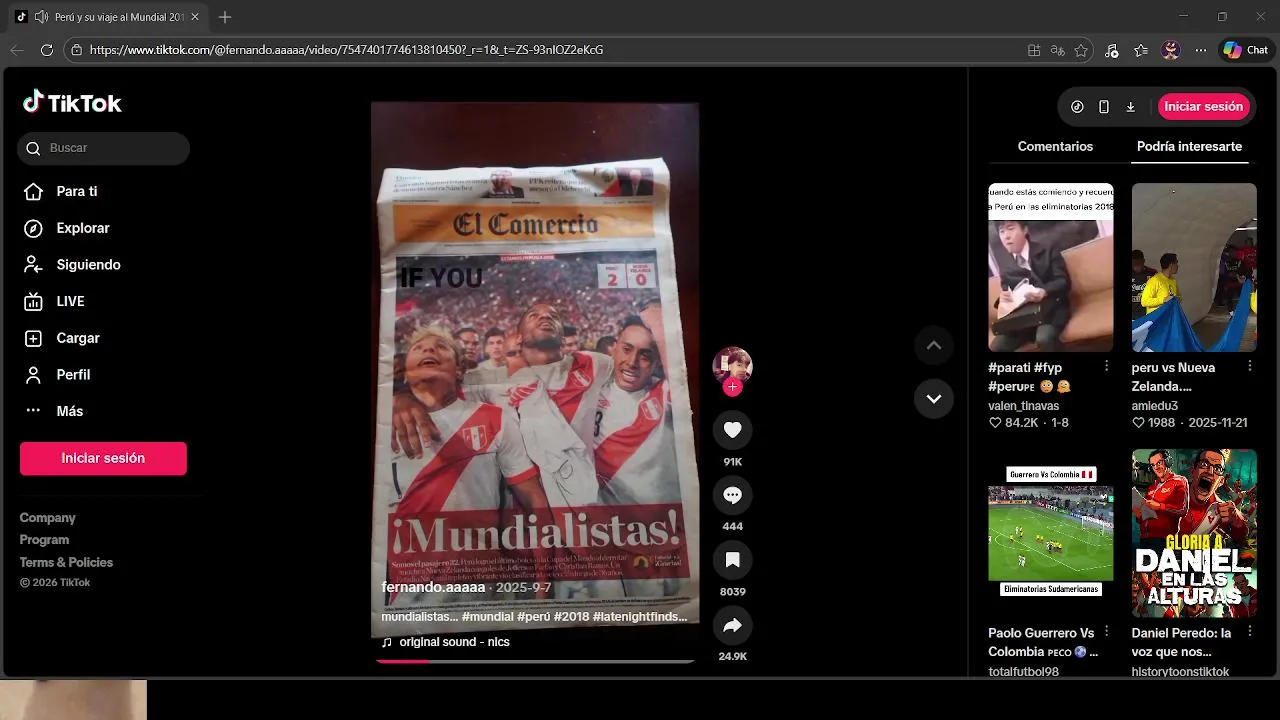Open options menu on peru vs Nueva Zelanda card
Image resolution: width=1280 pixels, height=720 pixels.
coord(1250,367)
